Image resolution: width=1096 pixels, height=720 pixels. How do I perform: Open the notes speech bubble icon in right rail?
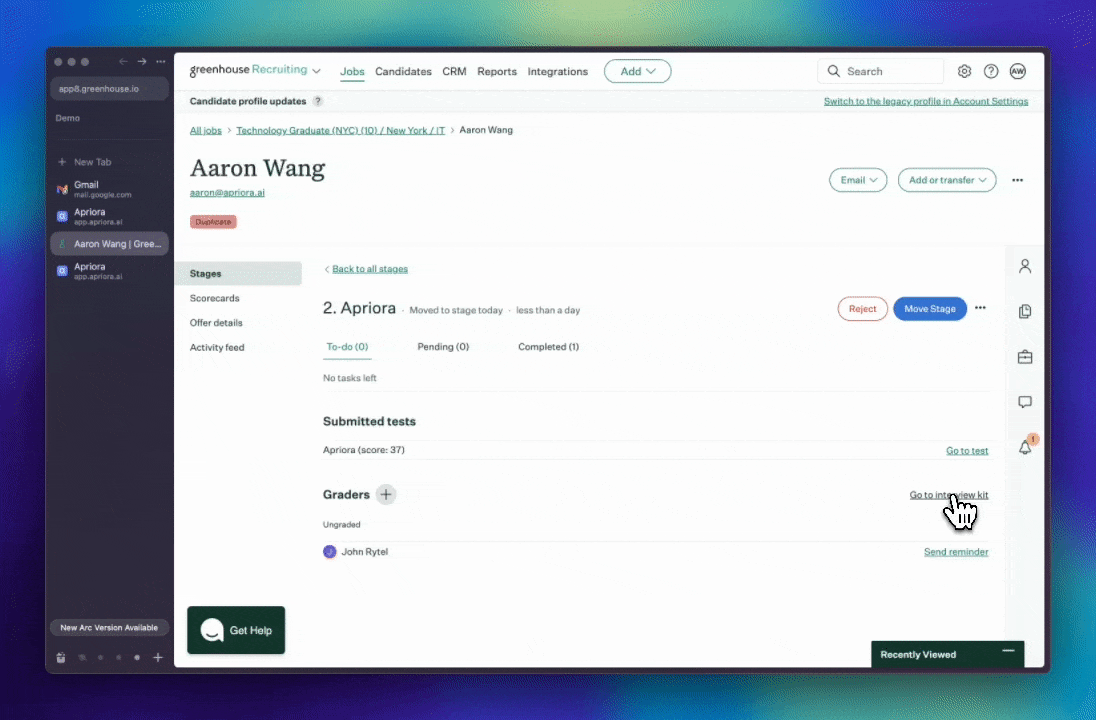pos(1025,402)
